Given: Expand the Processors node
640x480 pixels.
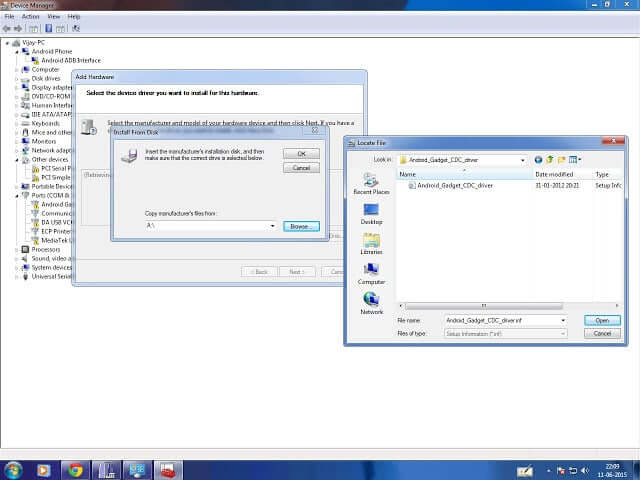Looking at the screenshot, I should click(17, 250).
